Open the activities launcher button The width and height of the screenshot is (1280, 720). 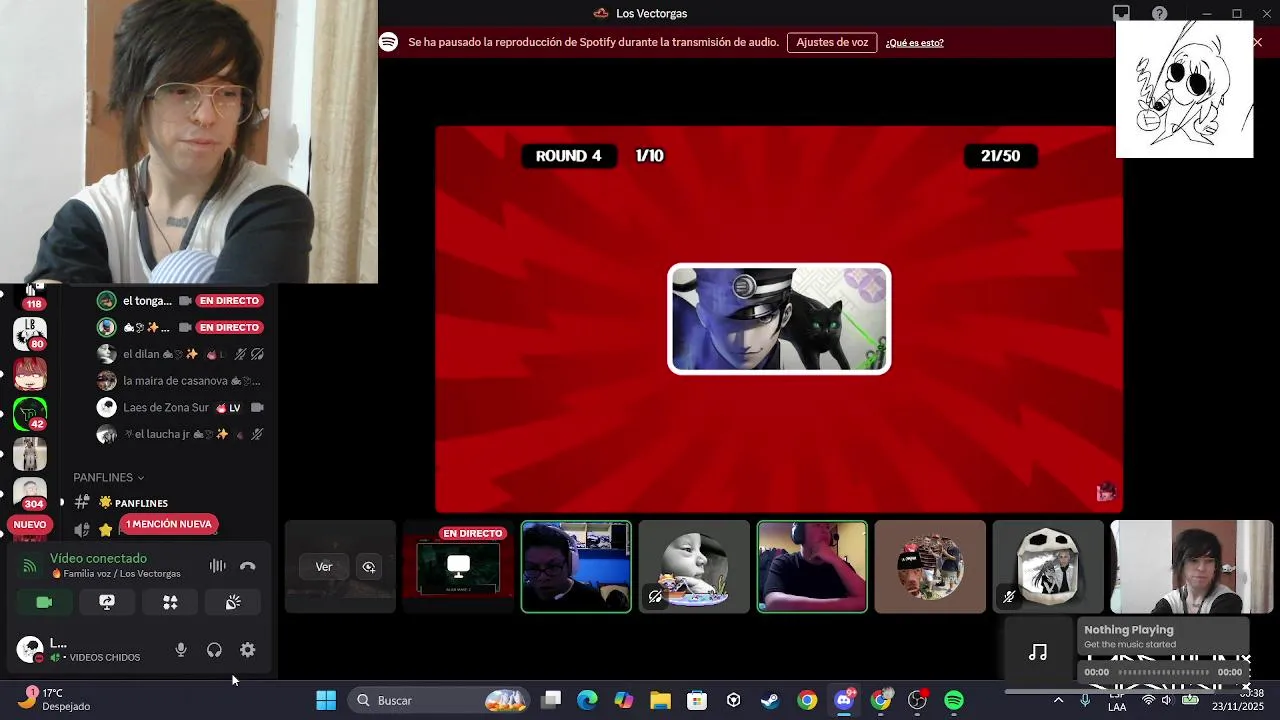[170, 602]
